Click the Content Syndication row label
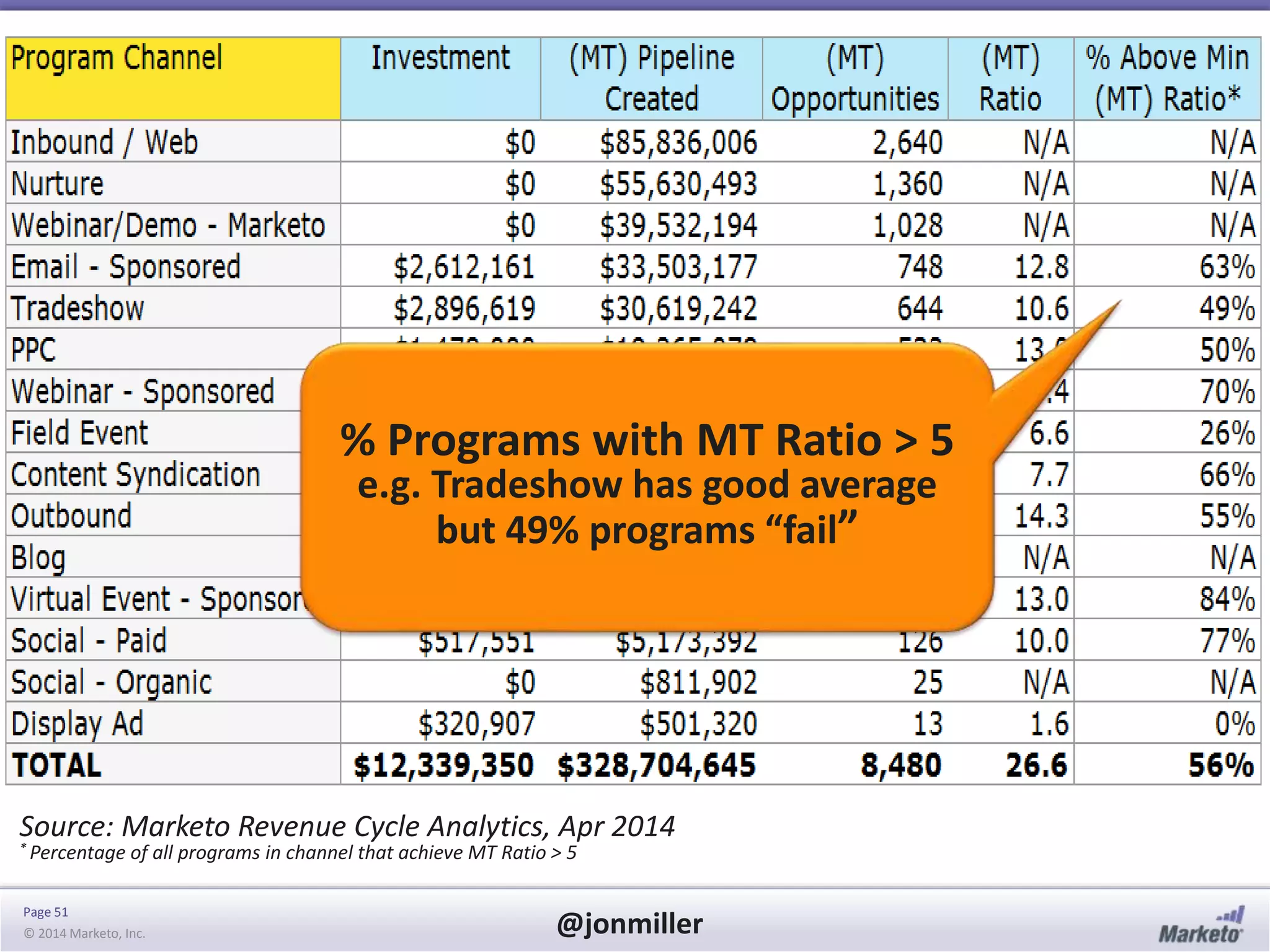This screenshot has height=952, width=1270. tap(135, 475)
